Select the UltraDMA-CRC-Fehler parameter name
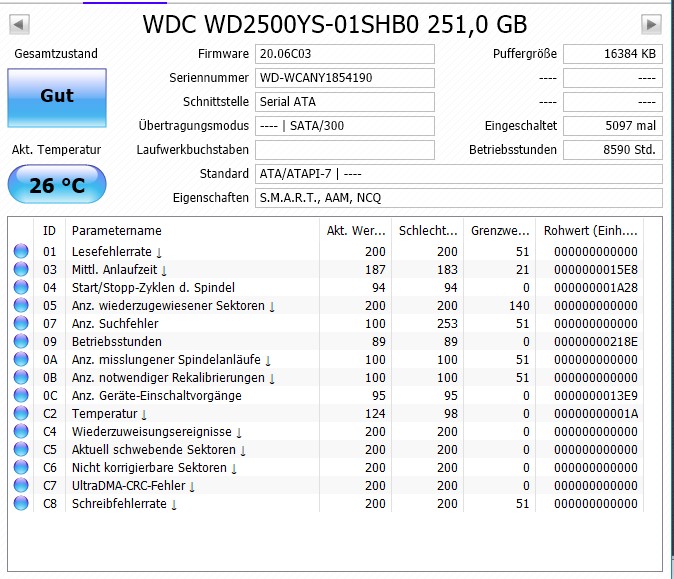Viewport: 674px width, 579px height. click(x=129, y=485)
